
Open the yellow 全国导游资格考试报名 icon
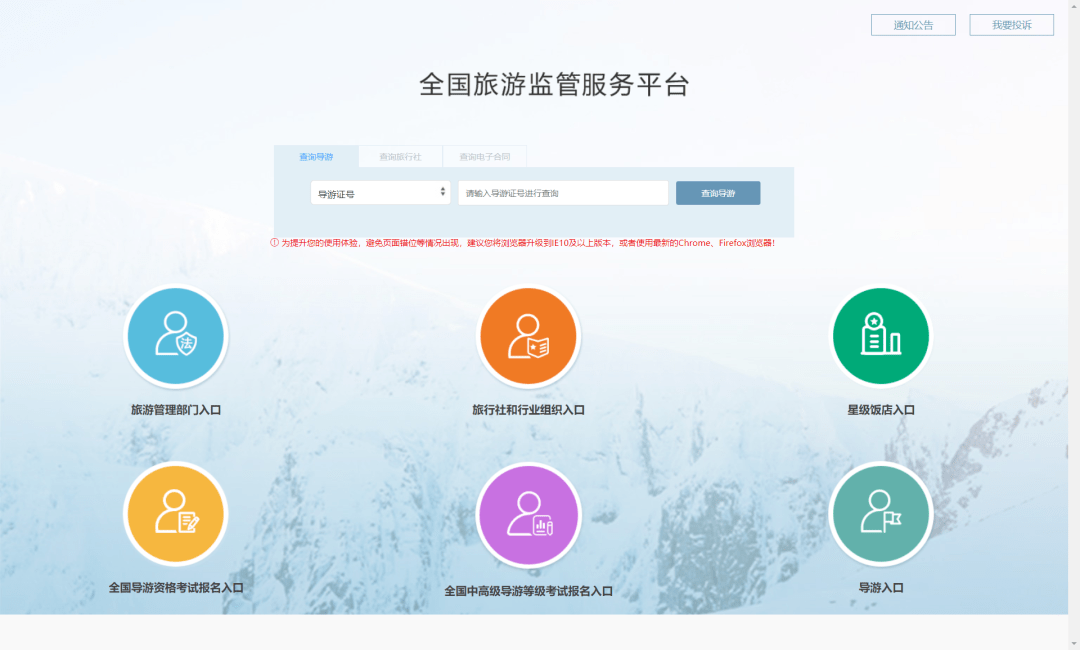(176, 514)
